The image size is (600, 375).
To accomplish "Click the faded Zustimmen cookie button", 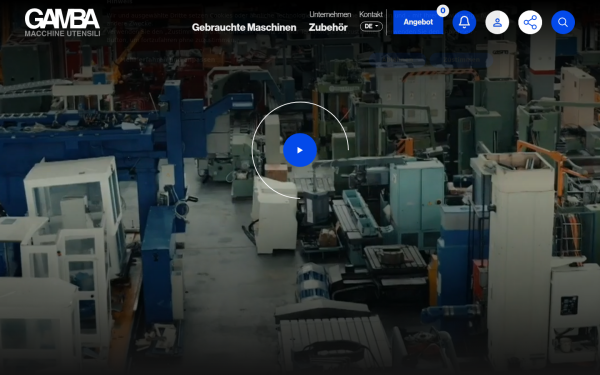I will (461, 60).
